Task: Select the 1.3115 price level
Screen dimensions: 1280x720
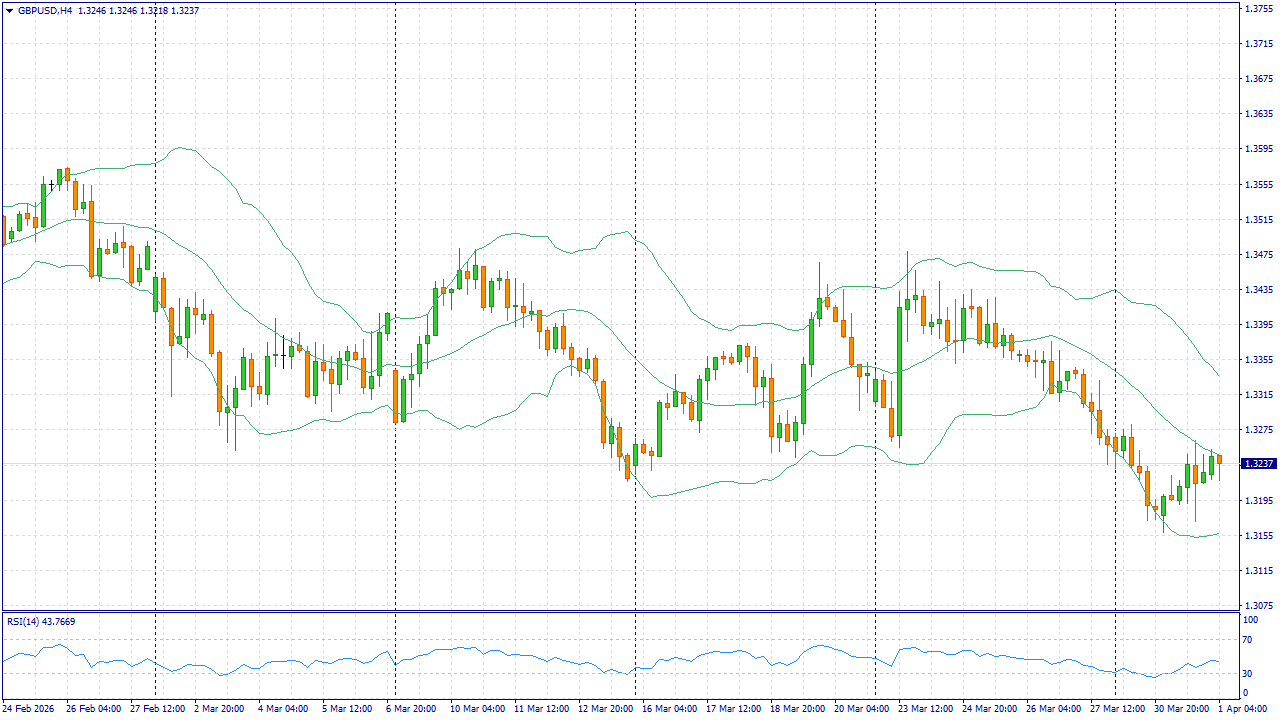Action: 1257,571
